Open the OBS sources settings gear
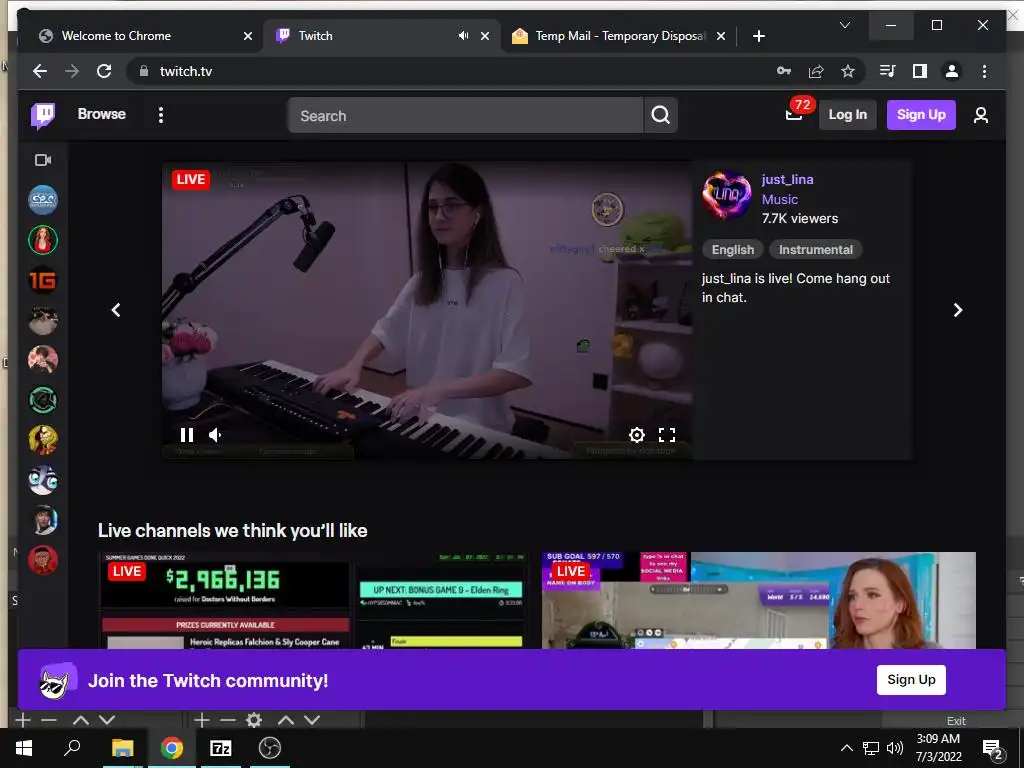 [x=253, y=720]
